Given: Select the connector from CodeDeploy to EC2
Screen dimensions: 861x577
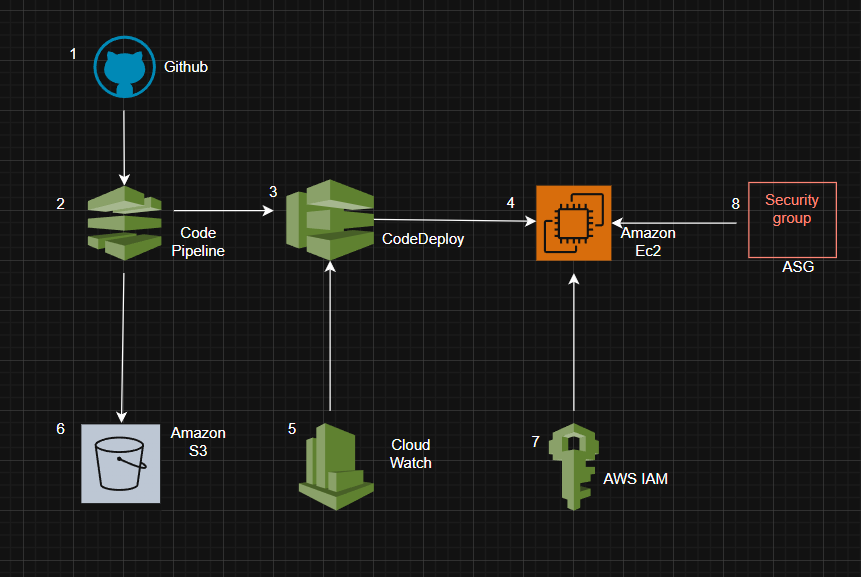Looking at the screenshot, I should coord(455,220).
